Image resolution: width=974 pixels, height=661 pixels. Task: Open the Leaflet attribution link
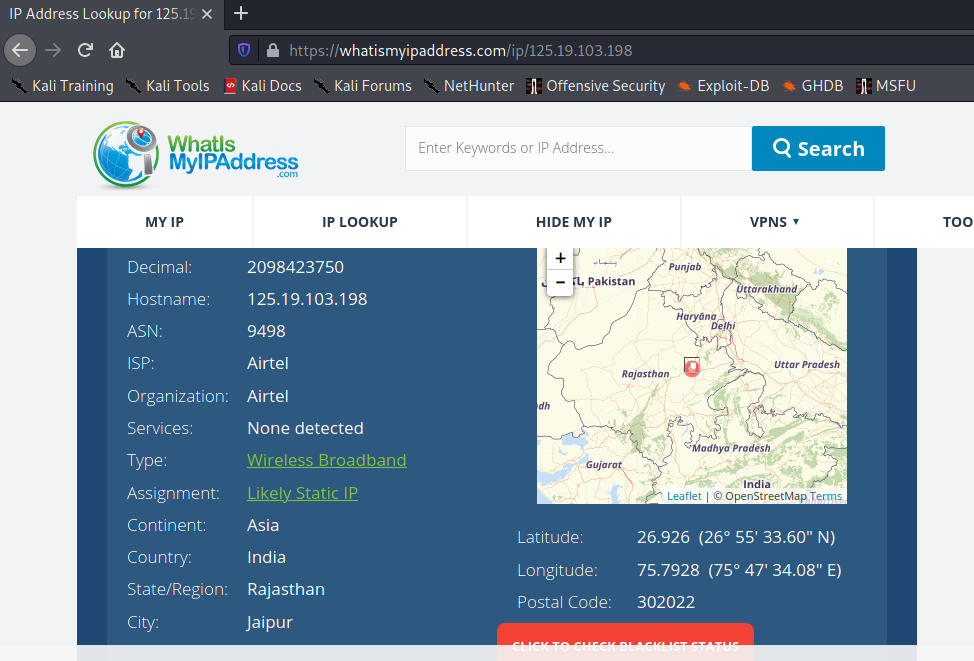coord(684,496)
